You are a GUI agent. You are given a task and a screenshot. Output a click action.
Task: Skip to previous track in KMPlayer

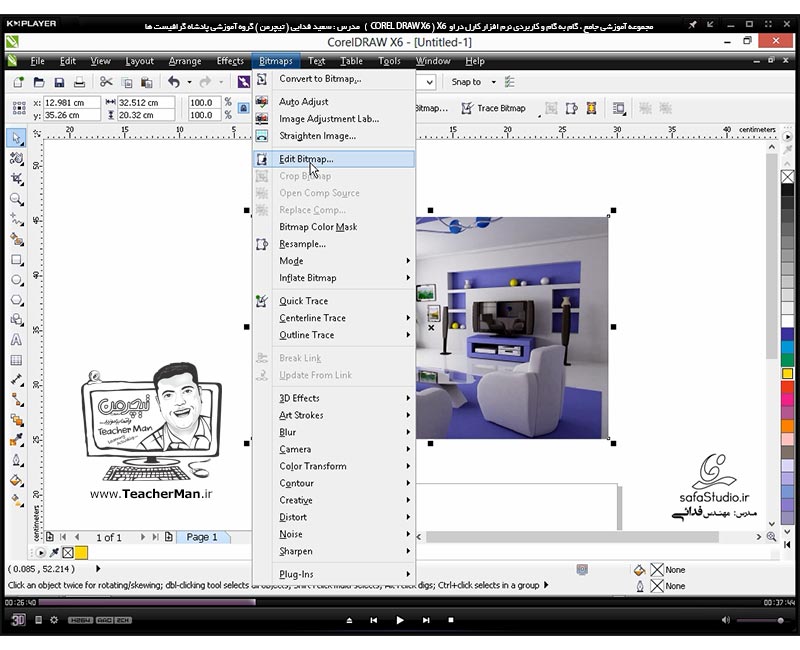click(x=374, y=620)
